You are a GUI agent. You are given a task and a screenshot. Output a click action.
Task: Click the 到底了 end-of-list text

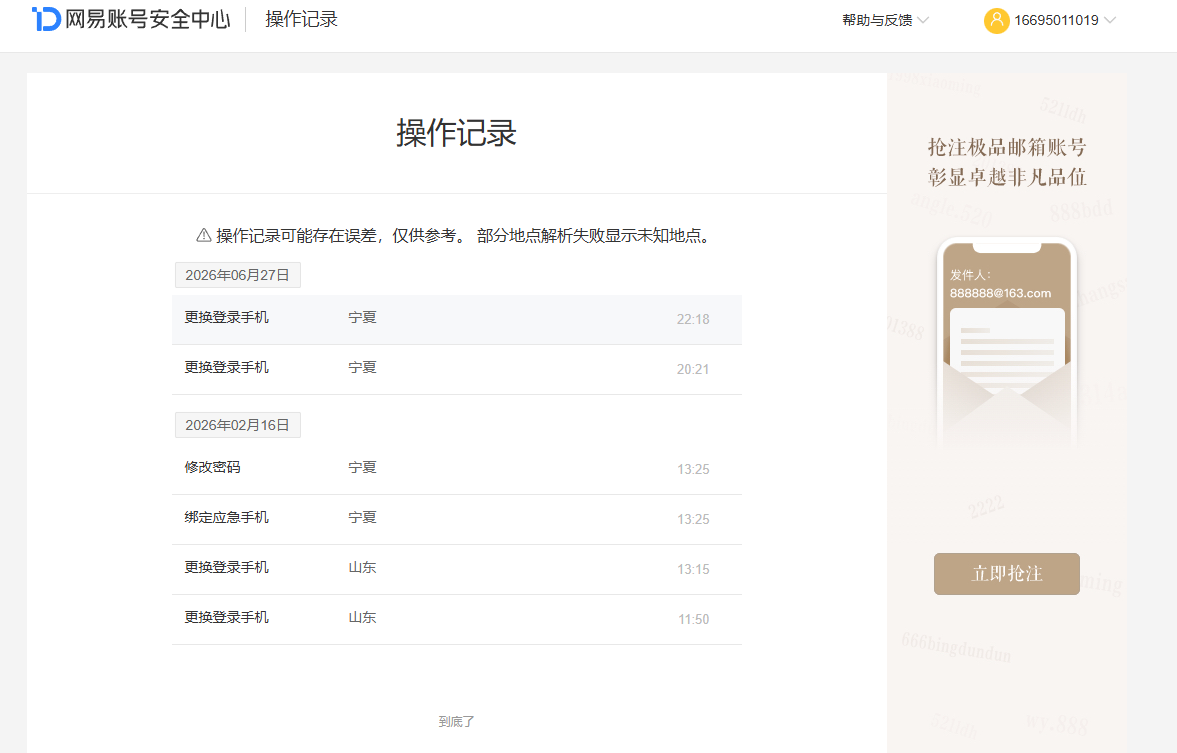pos(456,721)
